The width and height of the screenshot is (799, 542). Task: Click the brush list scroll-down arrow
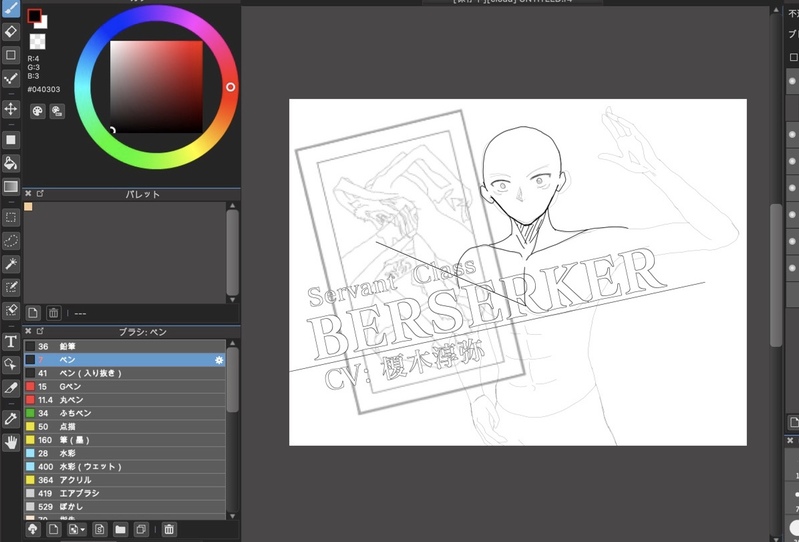(232, 516)
